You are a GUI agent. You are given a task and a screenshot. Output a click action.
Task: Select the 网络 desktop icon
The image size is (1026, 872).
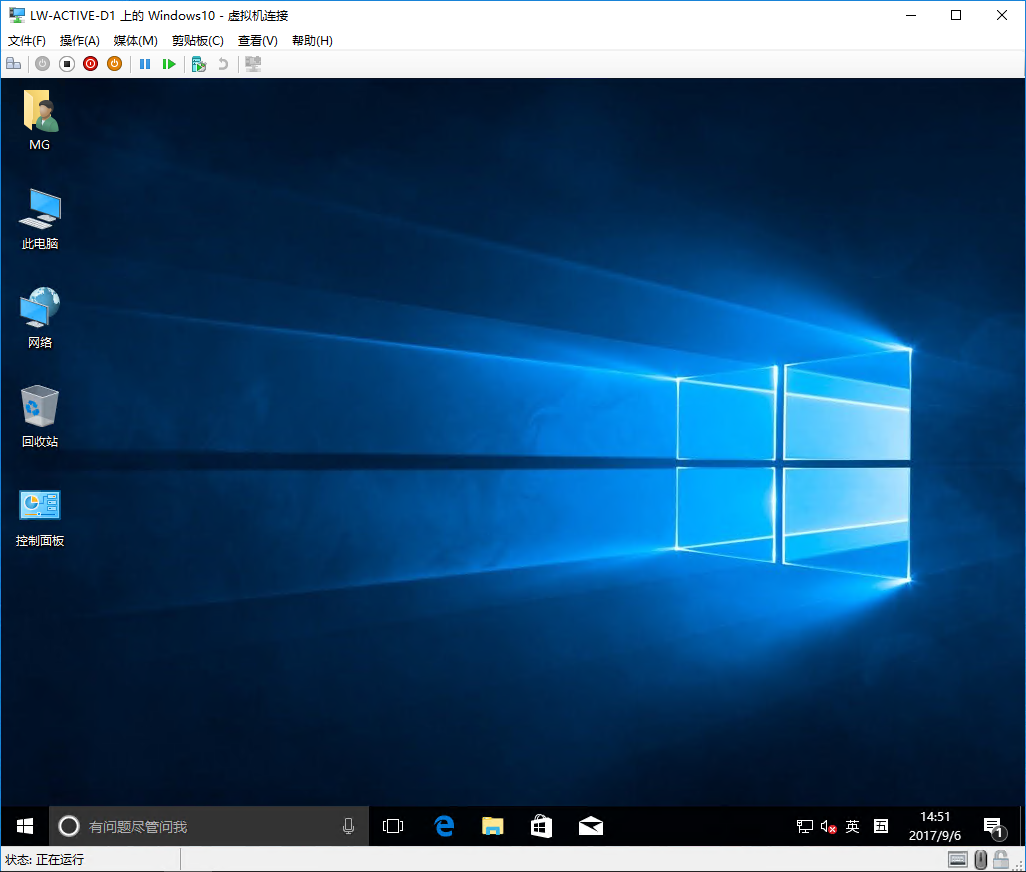(x=40, y=318)
